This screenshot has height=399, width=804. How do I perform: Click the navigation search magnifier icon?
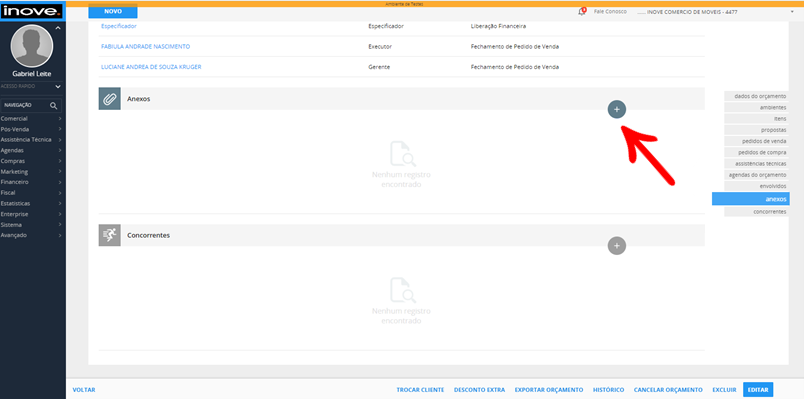coord(53,105)
